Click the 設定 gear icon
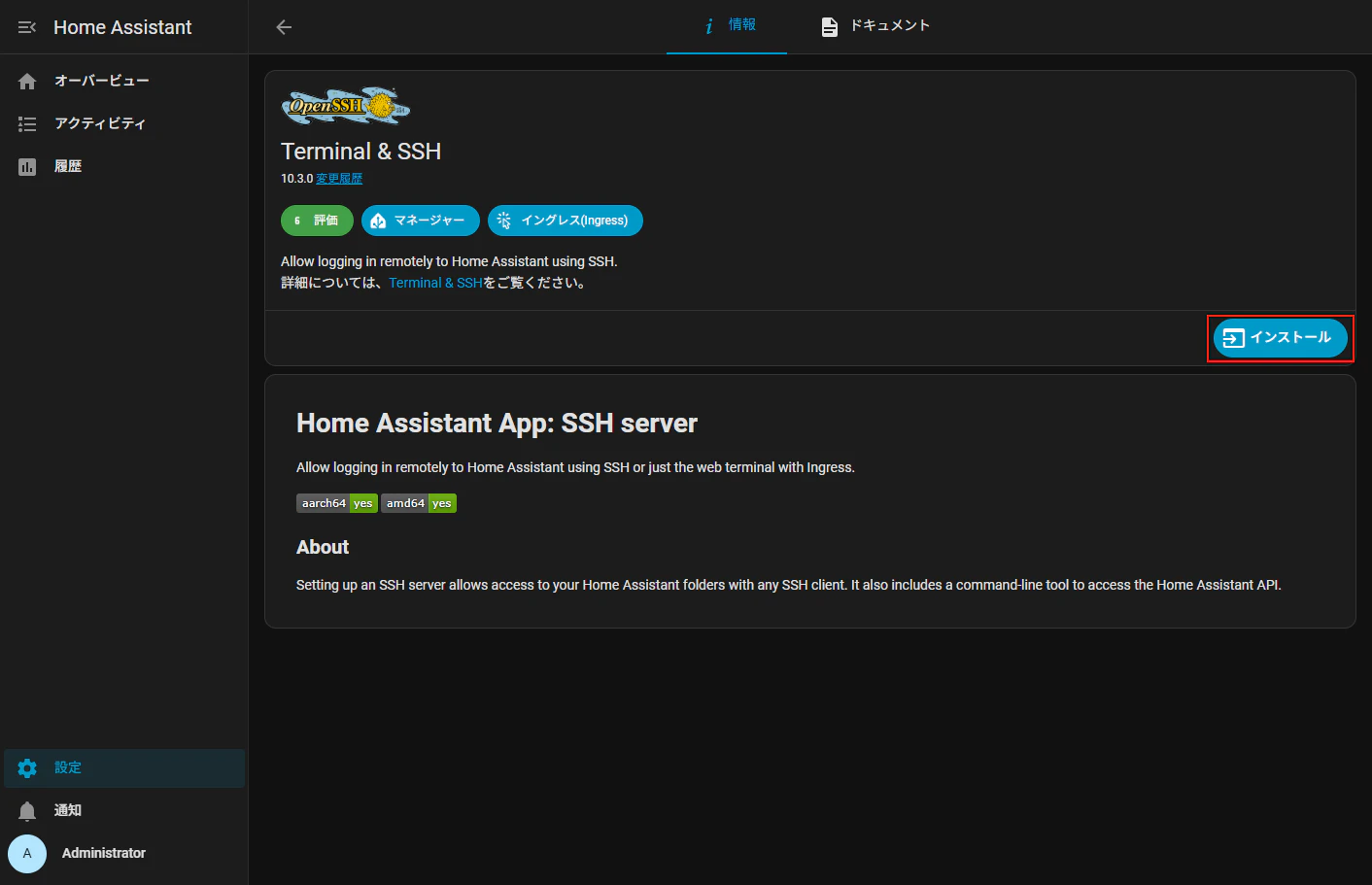 click(27, 768)
